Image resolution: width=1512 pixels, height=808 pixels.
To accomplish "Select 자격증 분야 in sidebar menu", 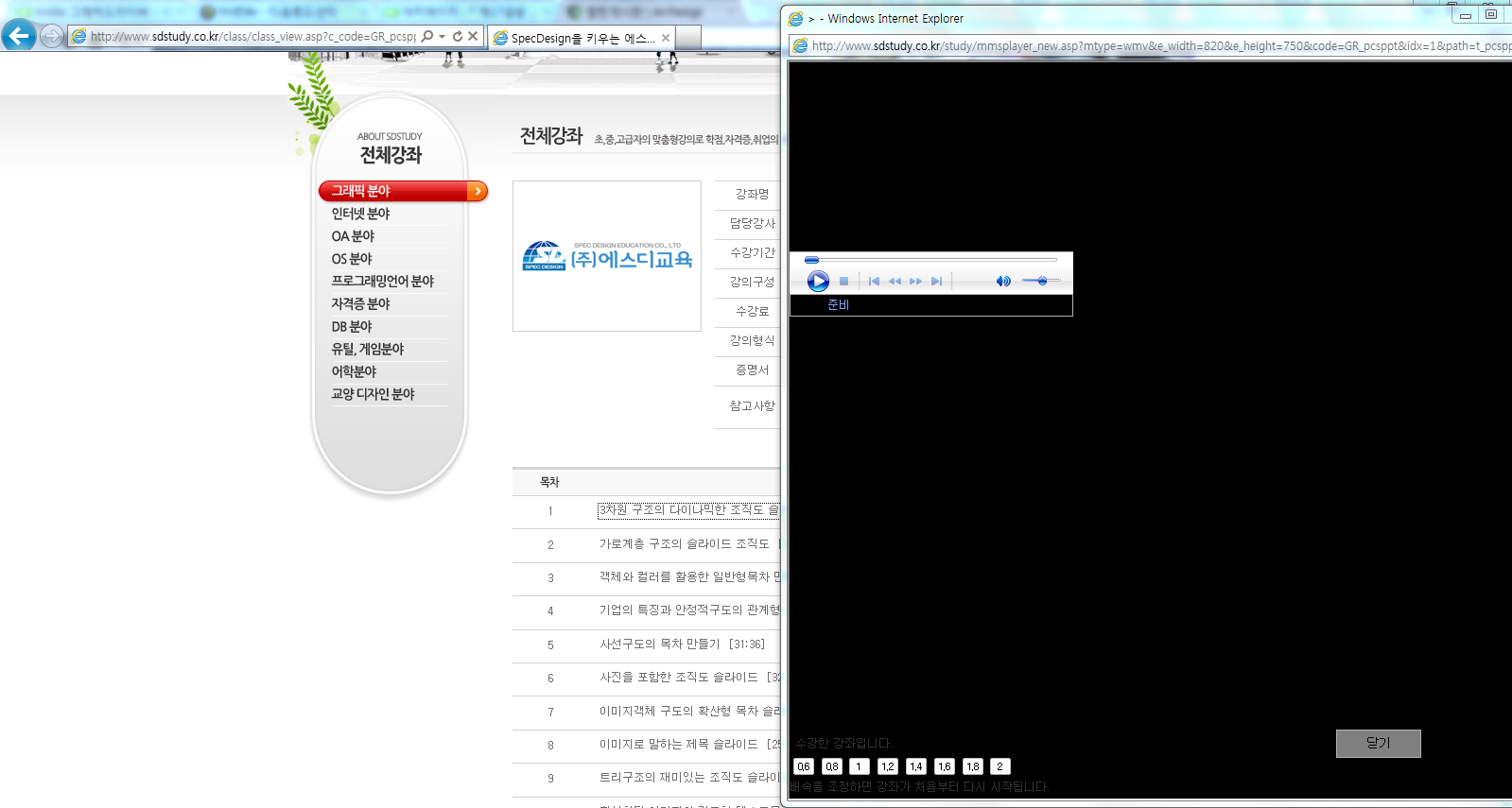I will click(360, 303).
